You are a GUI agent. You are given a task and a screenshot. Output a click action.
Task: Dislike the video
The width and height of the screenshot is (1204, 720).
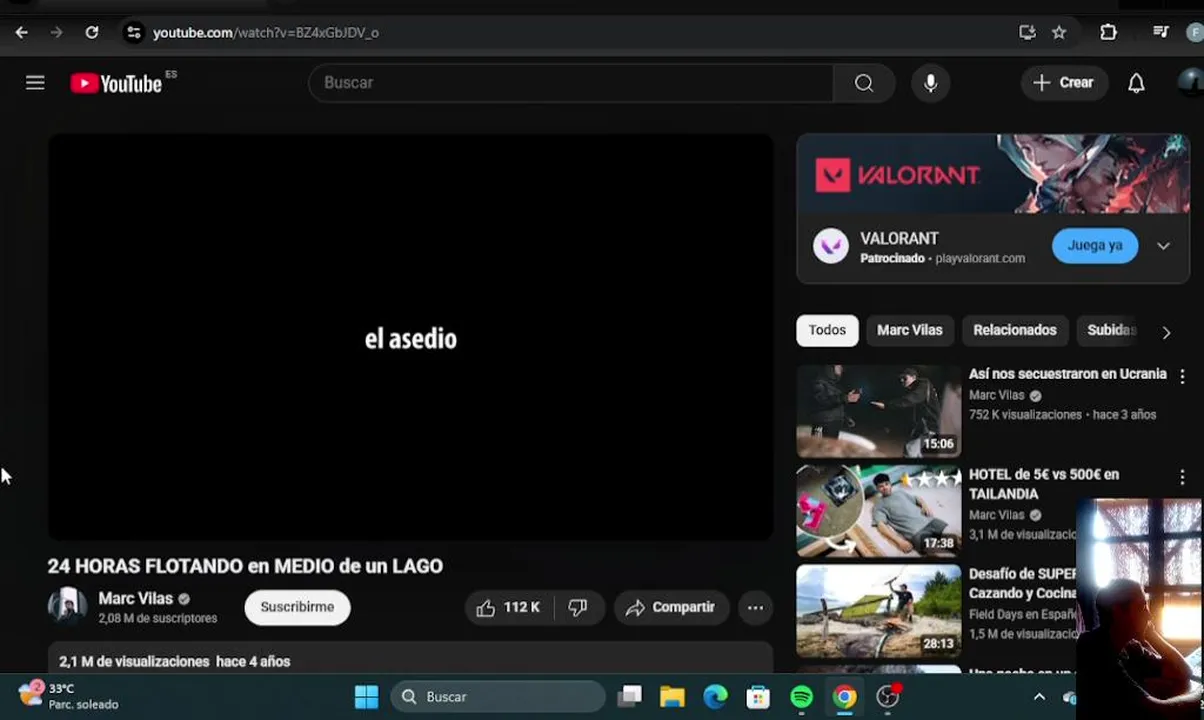[x=578, y=607]
